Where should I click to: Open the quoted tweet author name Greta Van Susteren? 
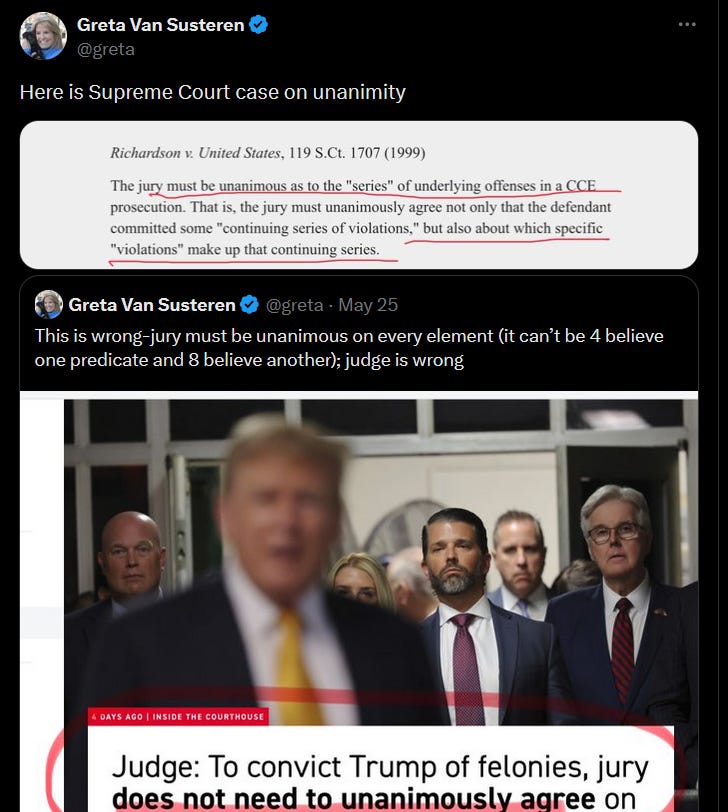click(152, 304)
